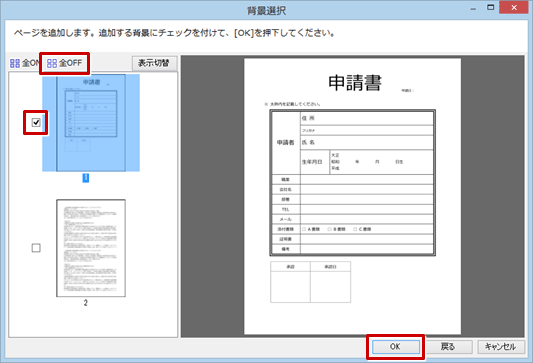Select the text document page 2 thumbnail
Viewport: 533px width, 363px height.
tap(91, 248)
